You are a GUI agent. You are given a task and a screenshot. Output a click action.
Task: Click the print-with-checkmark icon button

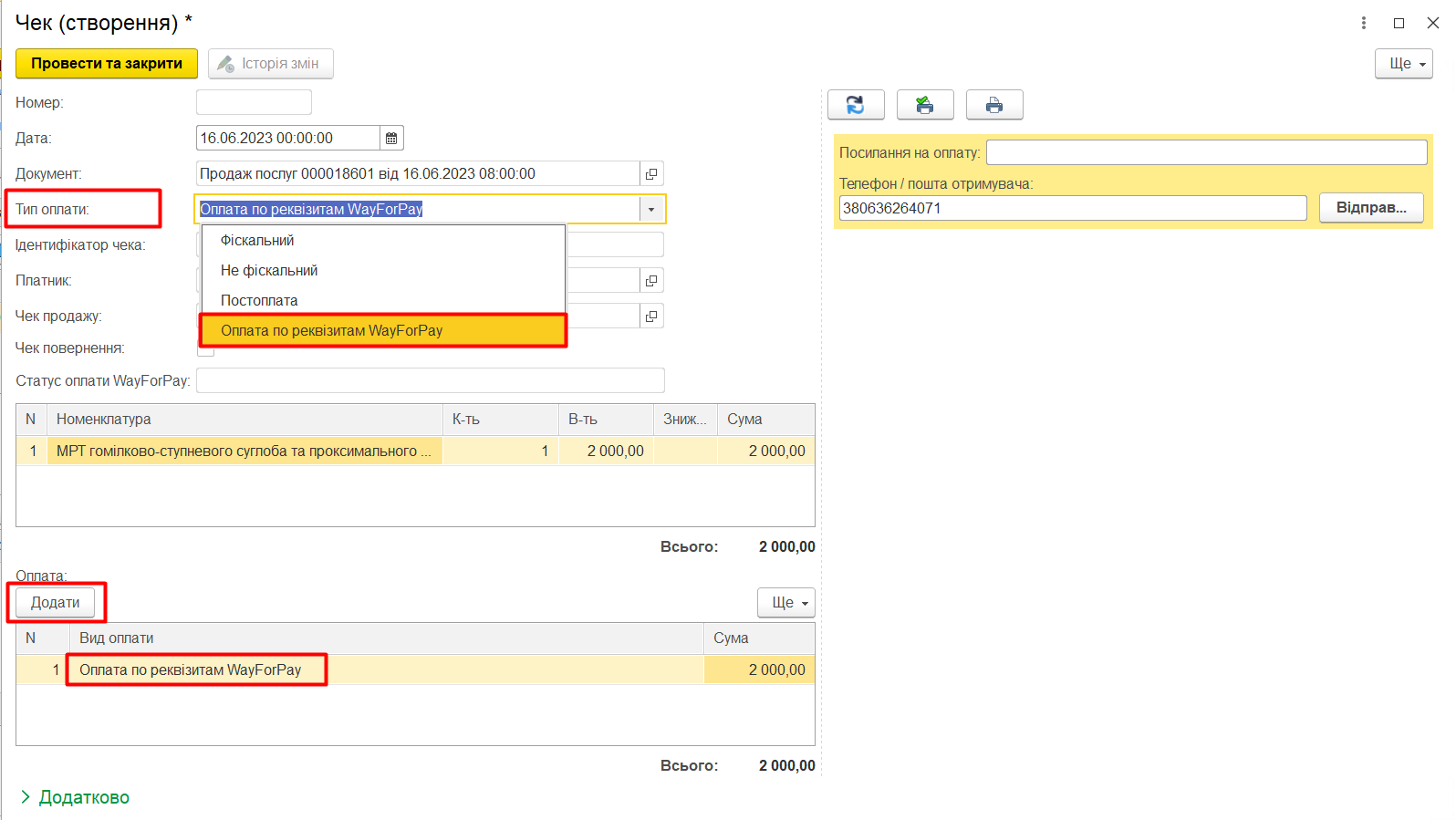pos(924,105)
